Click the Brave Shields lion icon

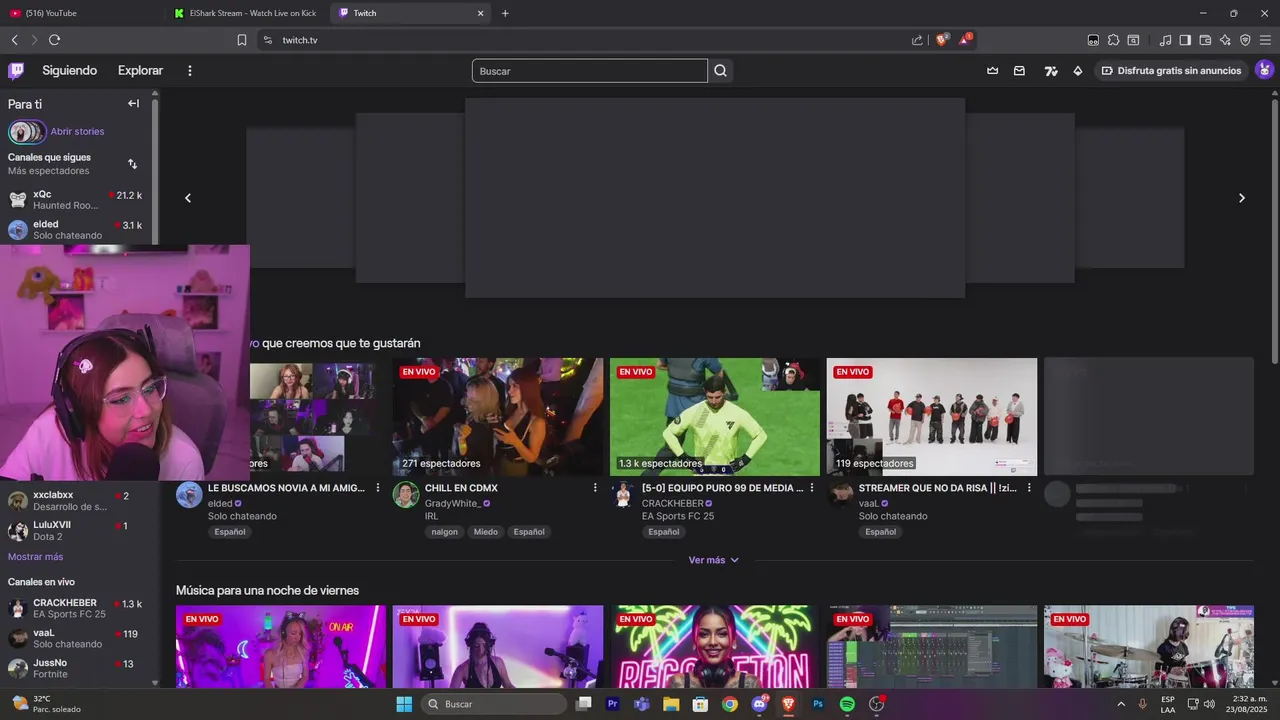point(941,40)
